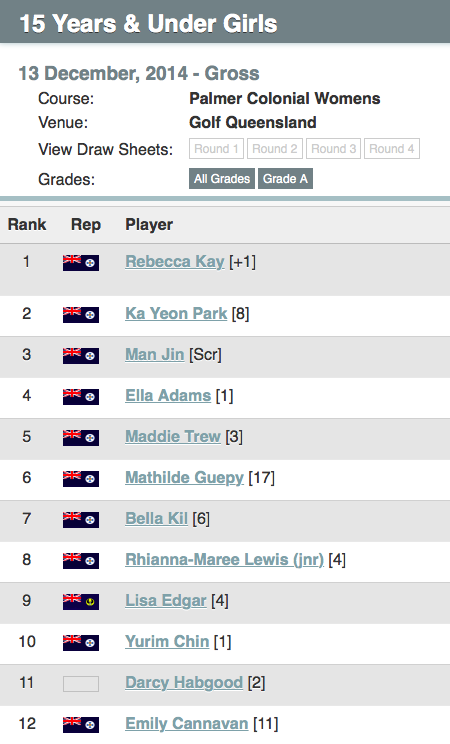View the Round 3 draw sheet
450x744 pixels.
pyautogui.click(x=334, y=149)
